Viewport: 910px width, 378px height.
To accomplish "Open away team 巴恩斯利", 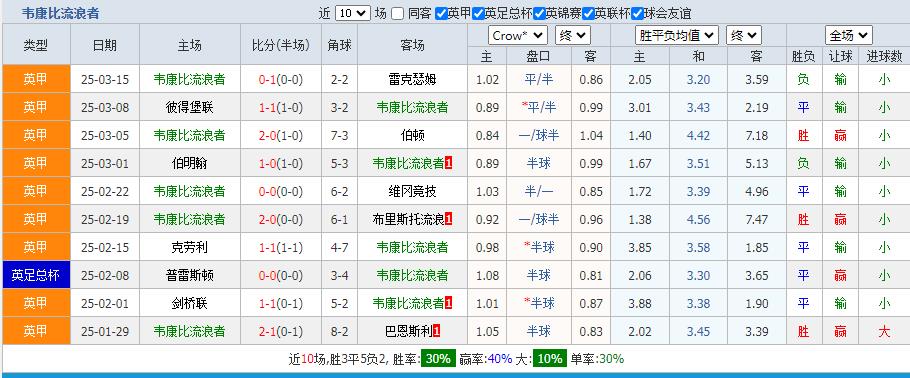I will pos(408,331).
